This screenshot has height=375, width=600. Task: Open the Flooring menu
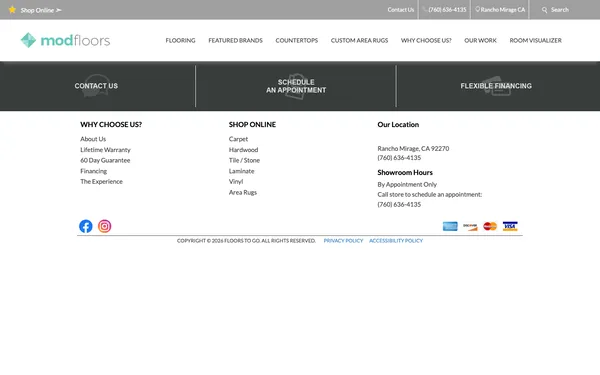point(180,40)
